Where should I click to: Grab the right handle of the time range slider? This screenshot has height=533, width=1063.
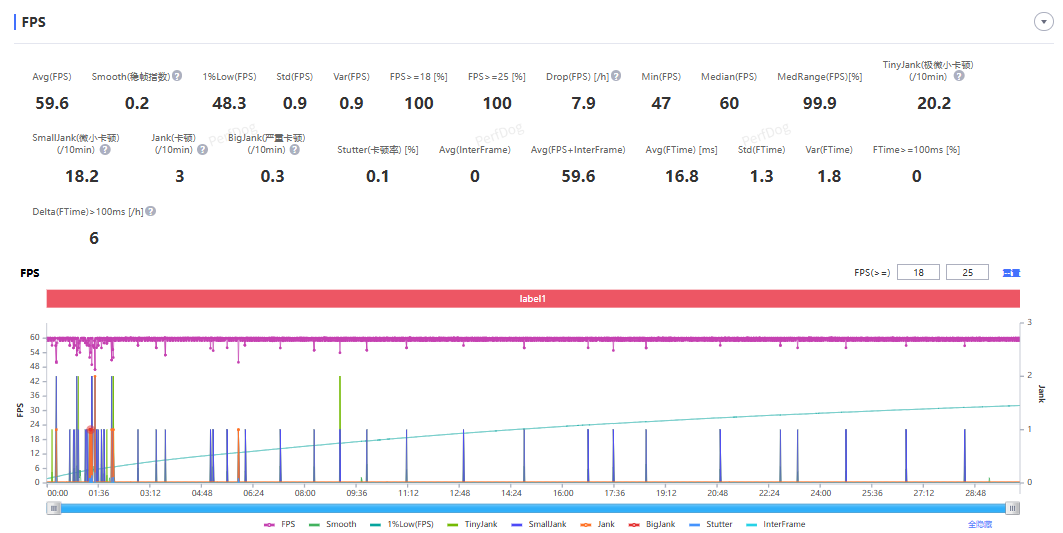(x=1012, y=508)
